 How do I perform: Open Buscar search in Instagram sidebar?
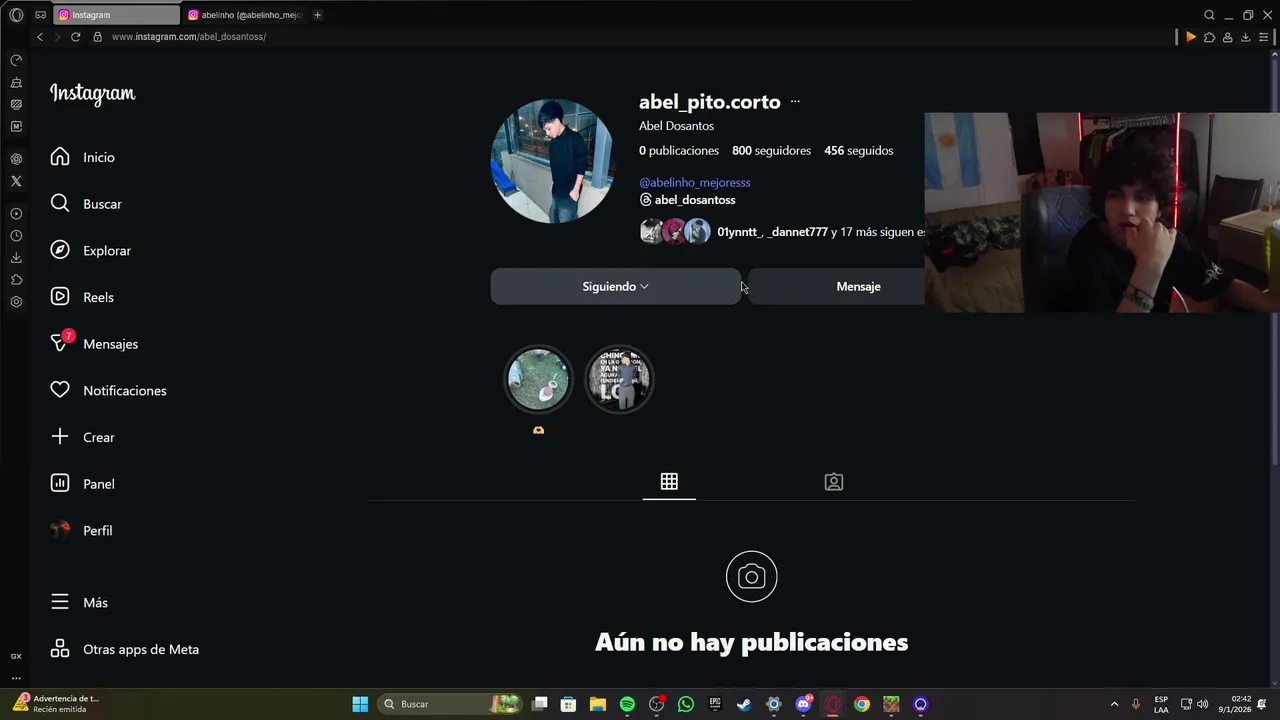pyautogui.click(x=86, y=204)
